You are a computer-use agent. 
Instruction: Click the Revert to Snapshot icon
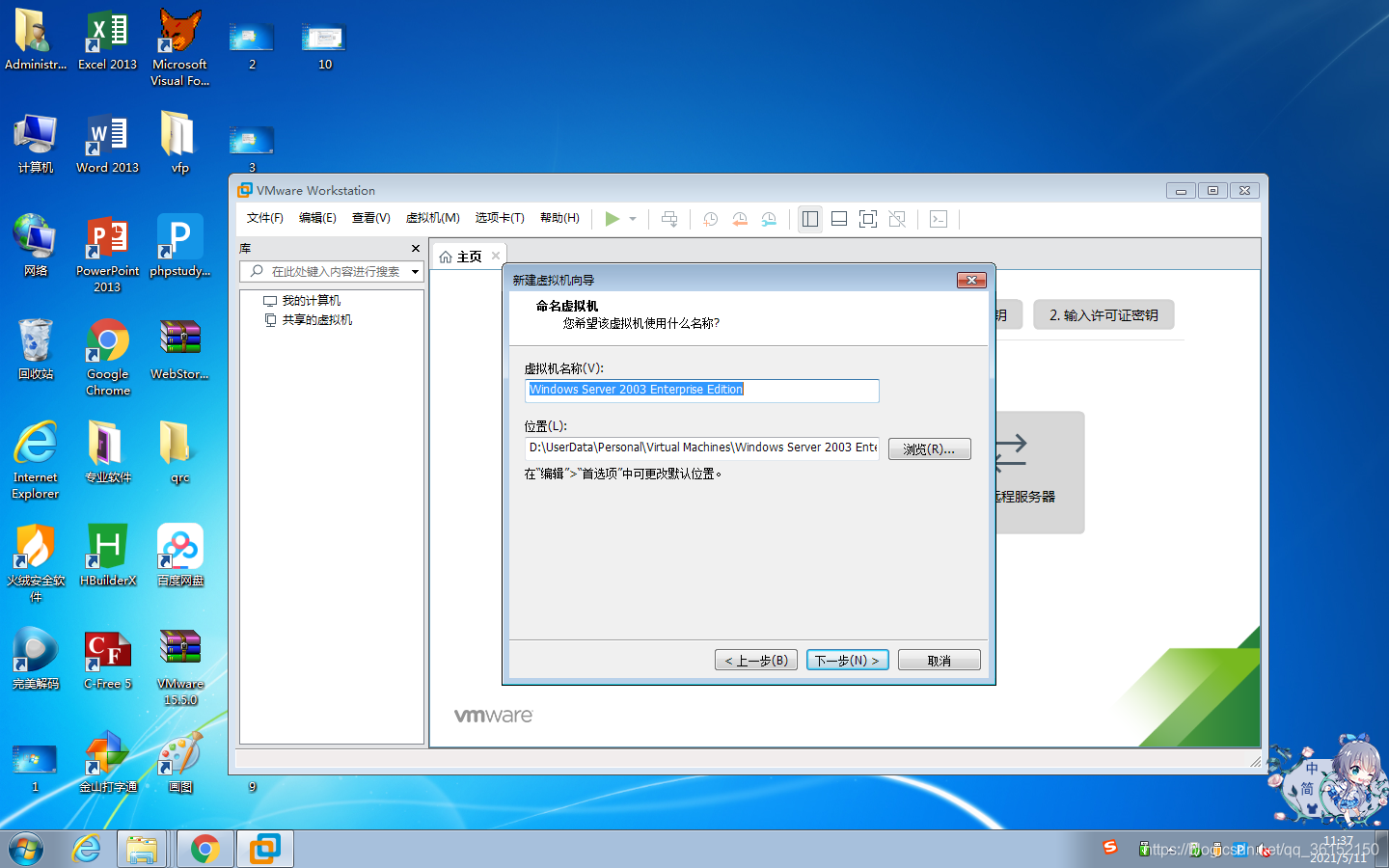tap(740, 219)
